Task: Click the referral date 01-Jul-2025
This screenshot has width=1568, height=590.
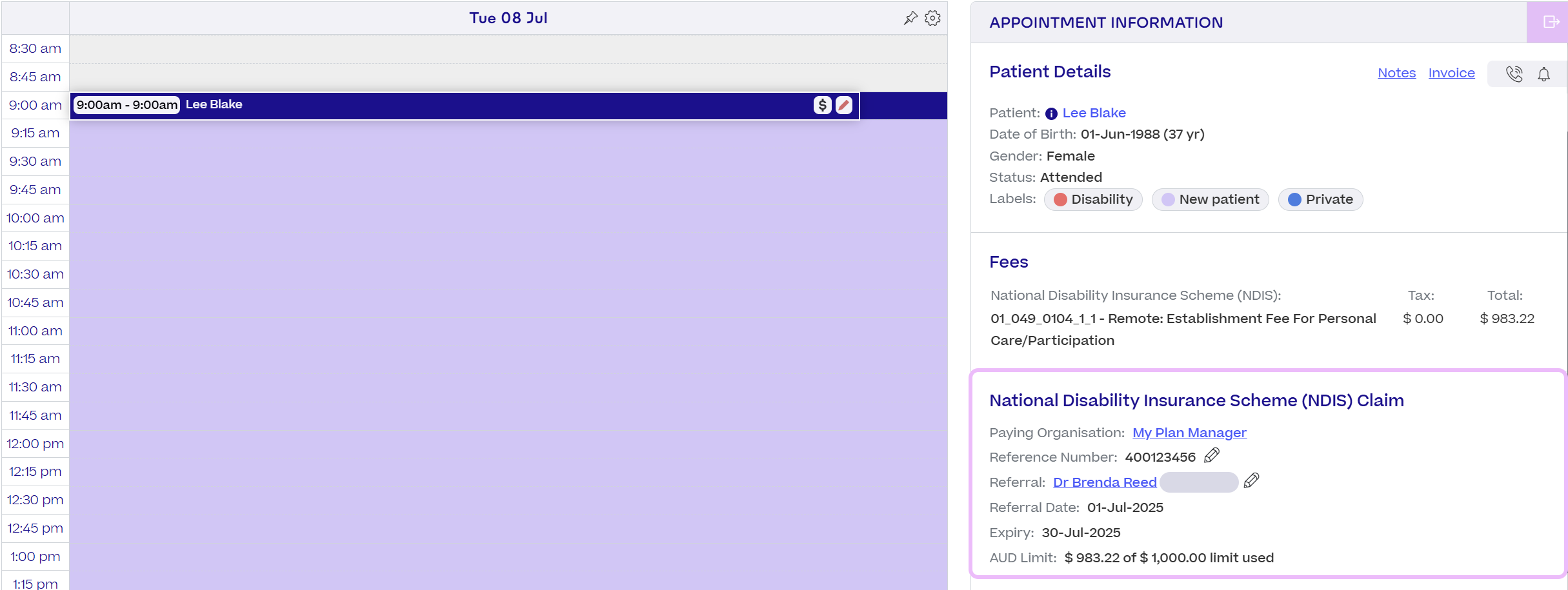Action: 1125,507
